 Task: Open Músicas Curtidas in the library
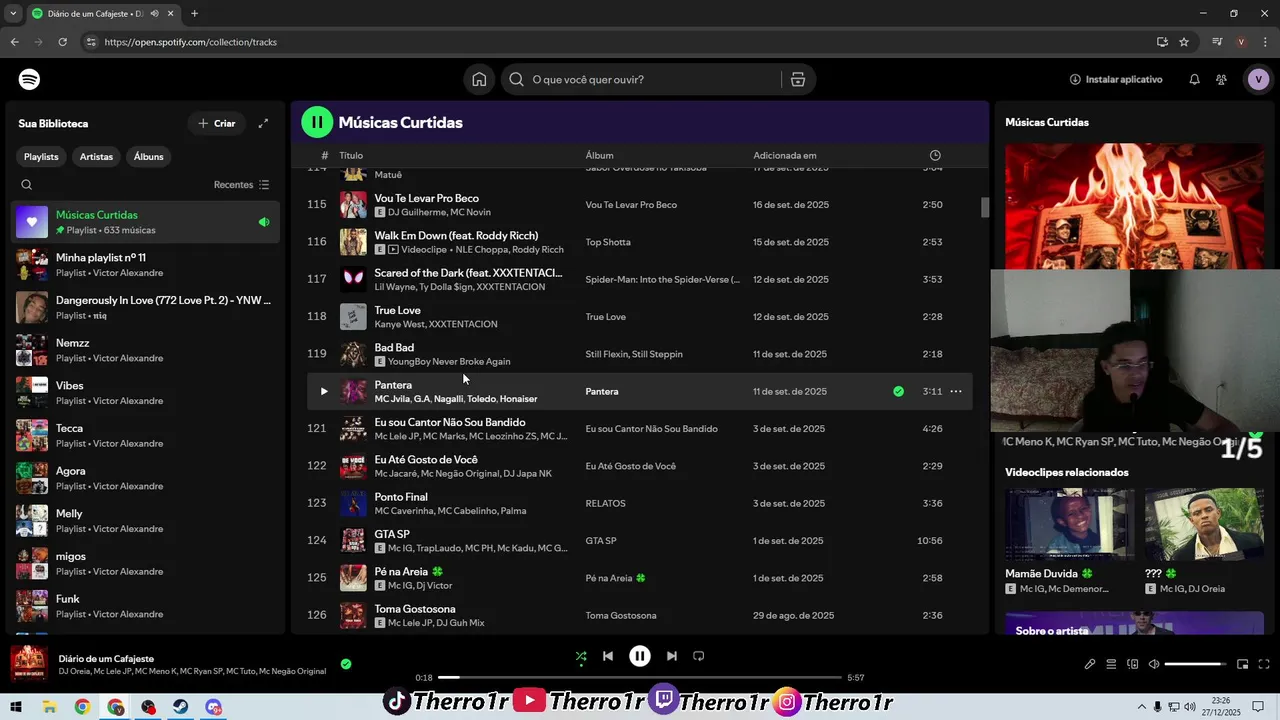(143, 222)
